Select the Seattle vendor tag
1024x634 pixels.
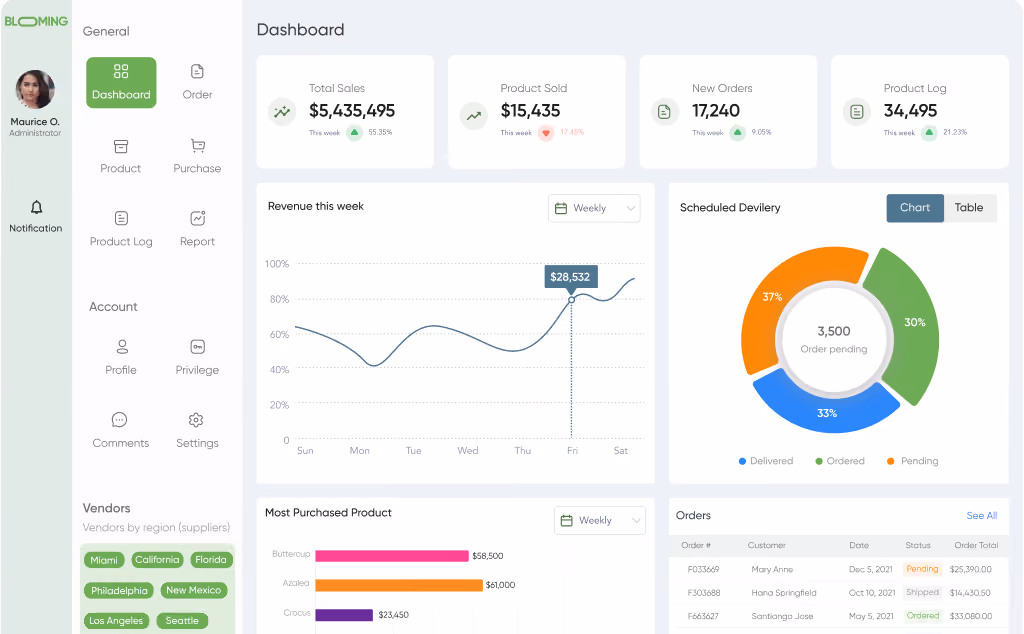(x=182, y=621)
